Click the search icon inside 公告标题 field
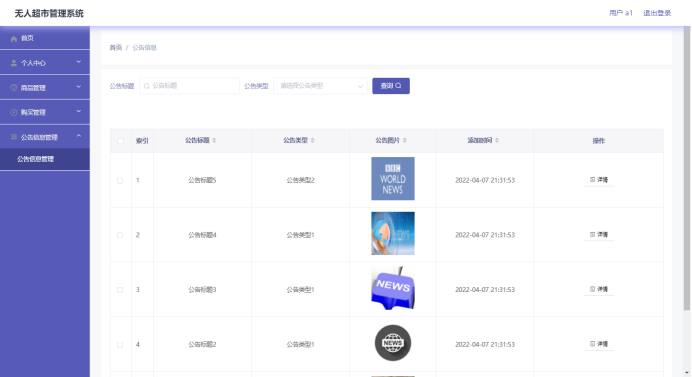The image size is (692, 377). 147,86
